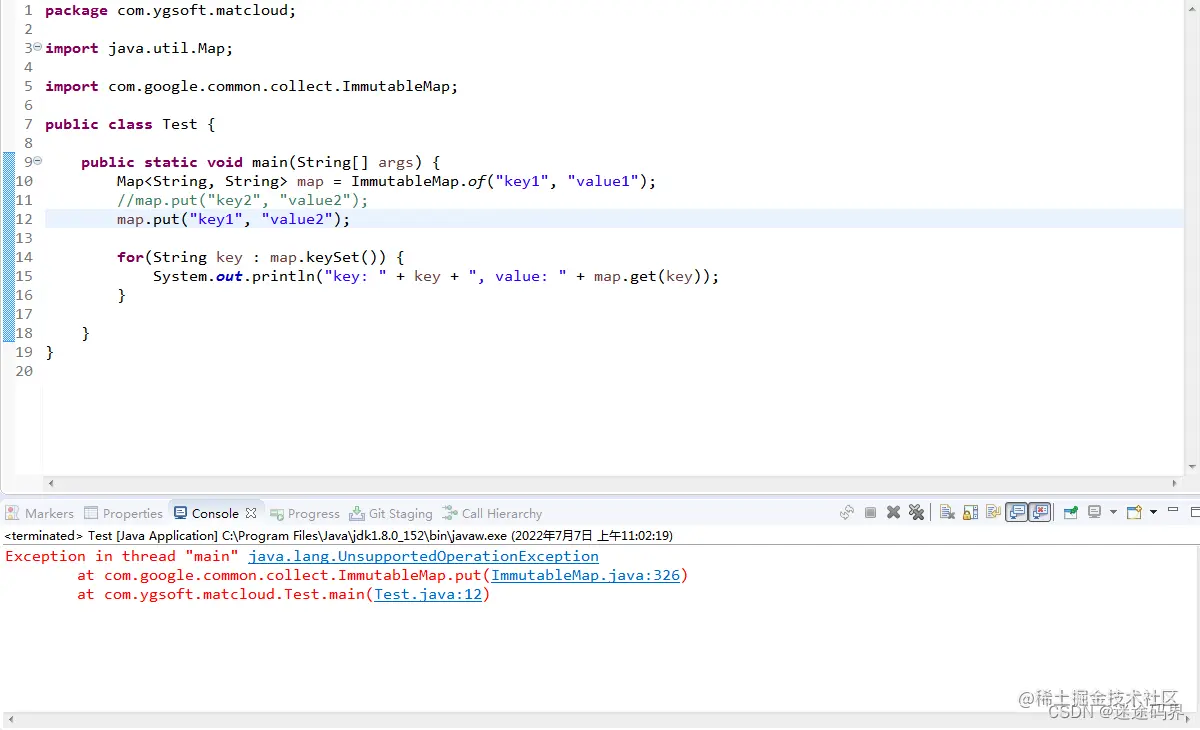Click the editor vertical scrollbar down arrow
This screenshot has height=730, width=1200.
click(1192, 466)
